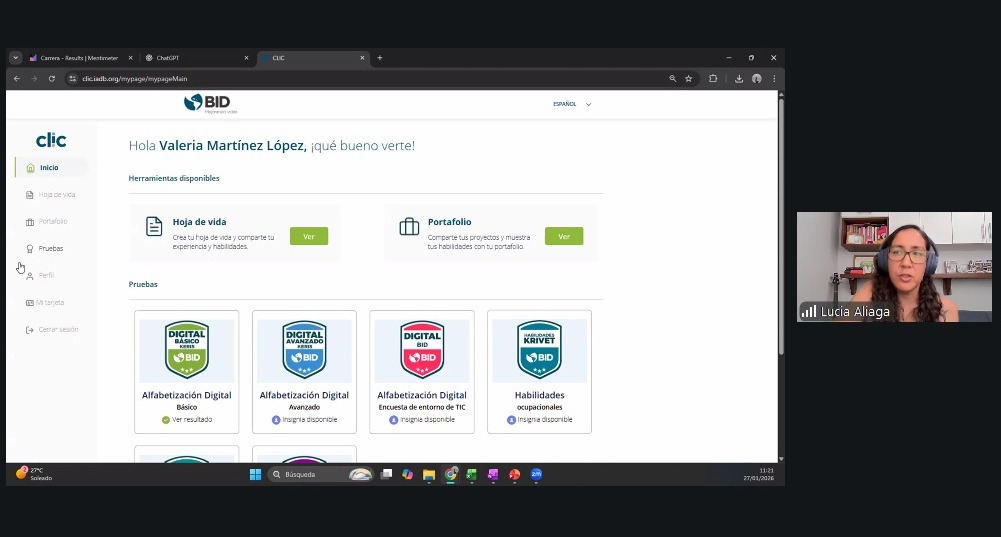Click the browser back arrow
This screenshot has height=537, width=1001.
coord(17,79)
